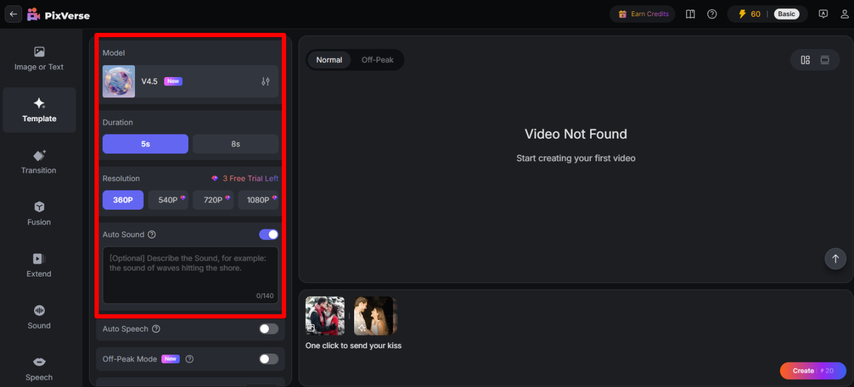The width and height of the screenshot is (854, 387).
Task: Turn off the Auto Sound toggle
Action: (x=269, y=235)
